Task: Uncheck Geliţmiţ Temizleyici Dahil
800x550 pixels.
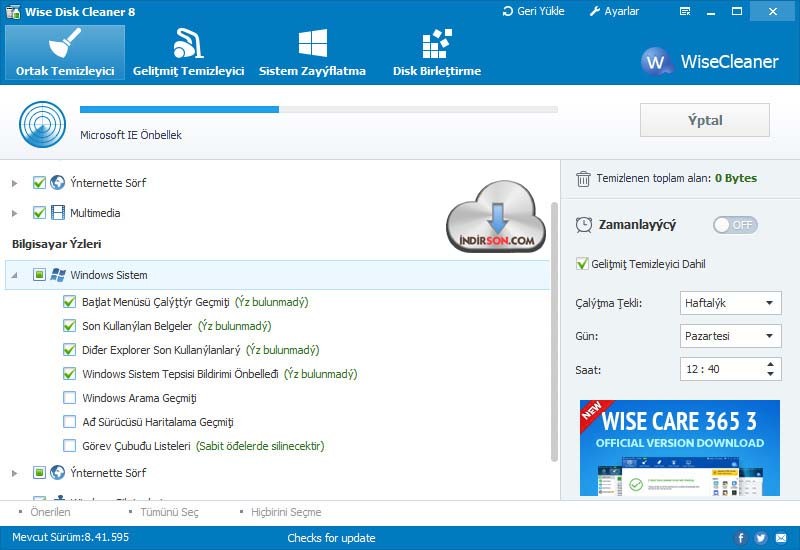Action: (582, 264)
